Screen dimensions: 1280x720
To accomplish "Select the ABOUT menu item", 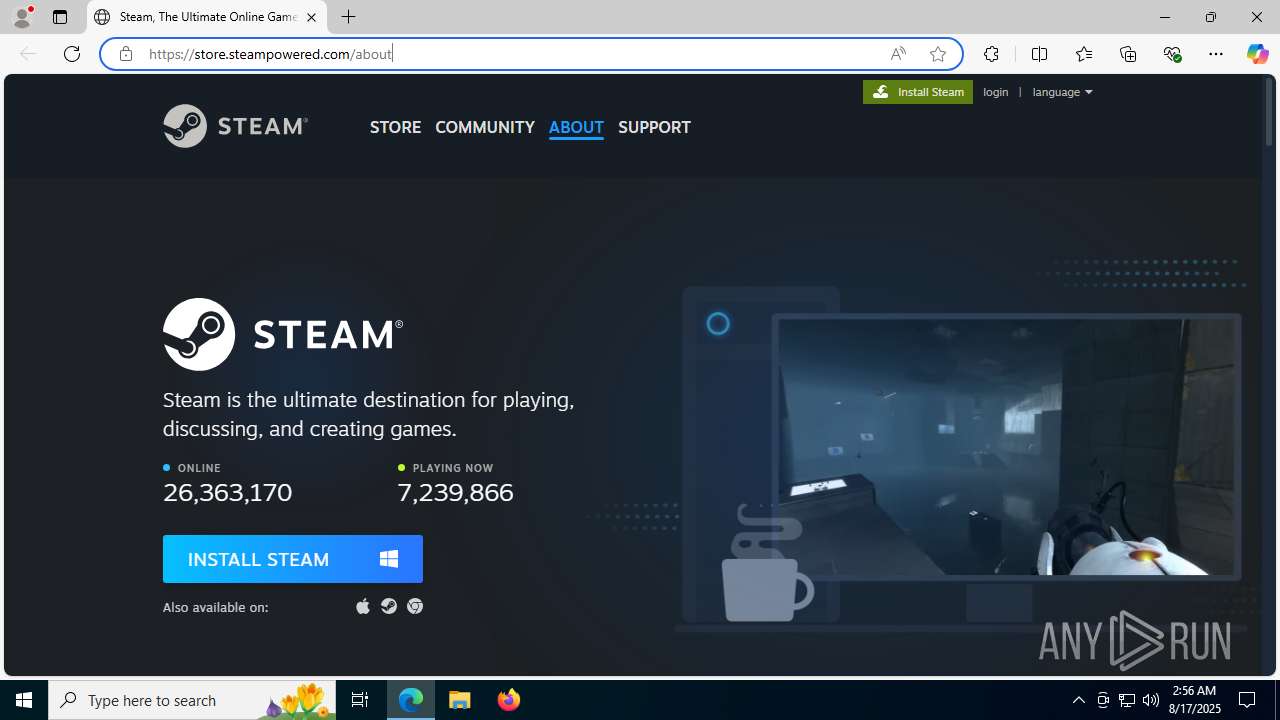I will [576, 127].
